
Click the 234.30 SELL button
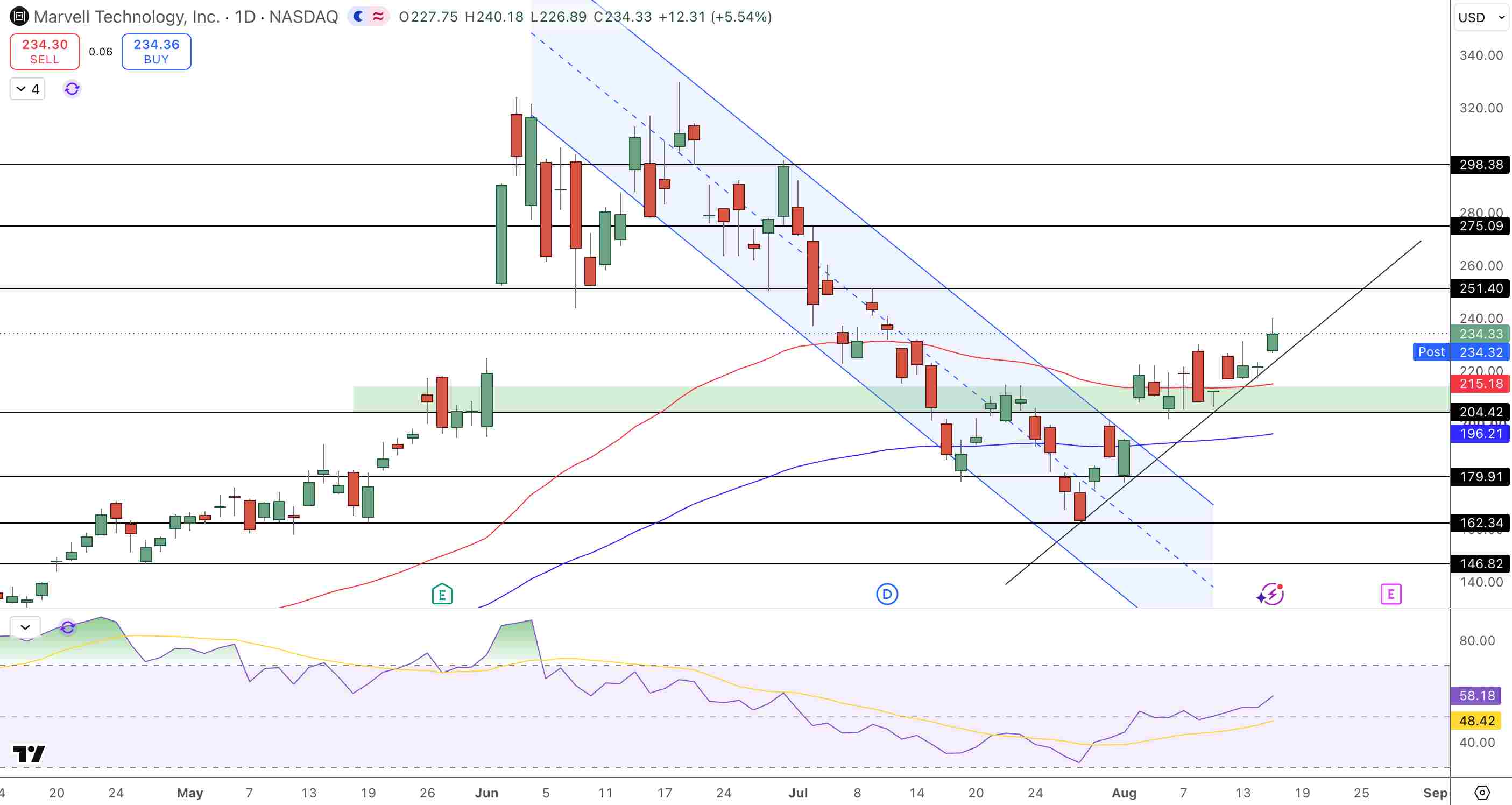click(x=45, y=52)
